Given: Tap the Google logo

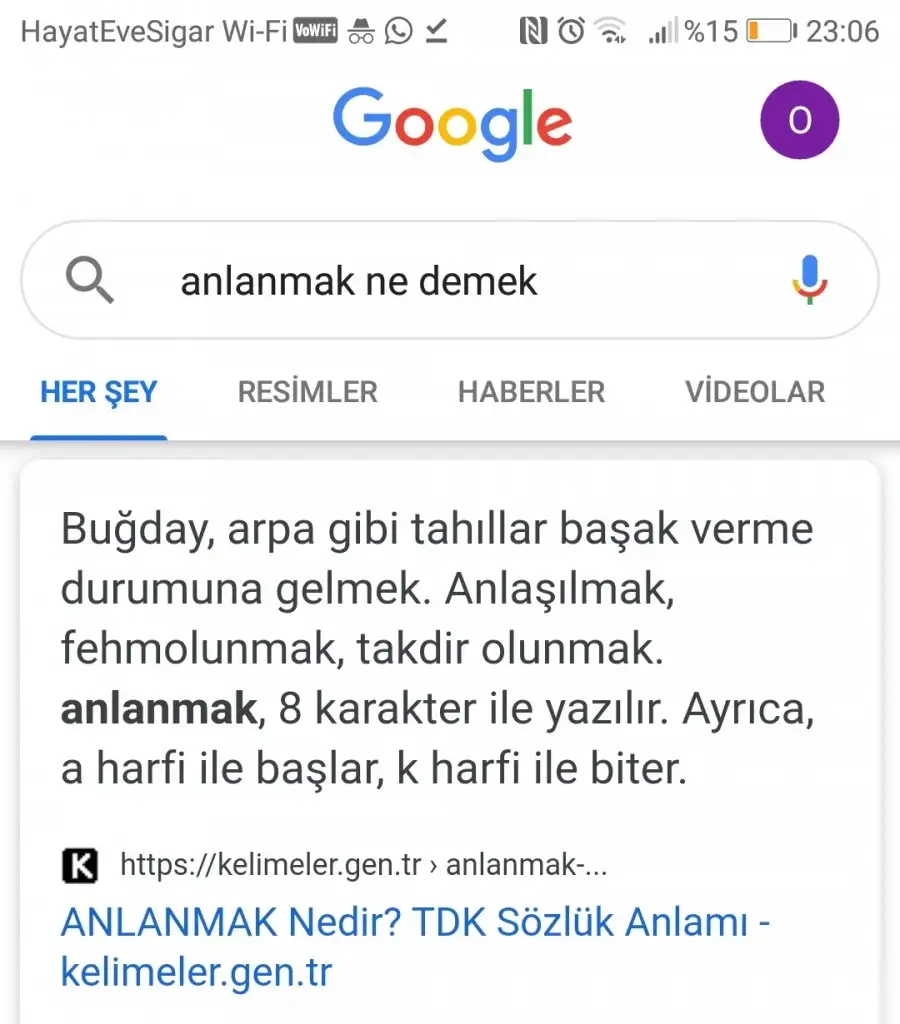Looking at the screenshot, I should (452, 123).
